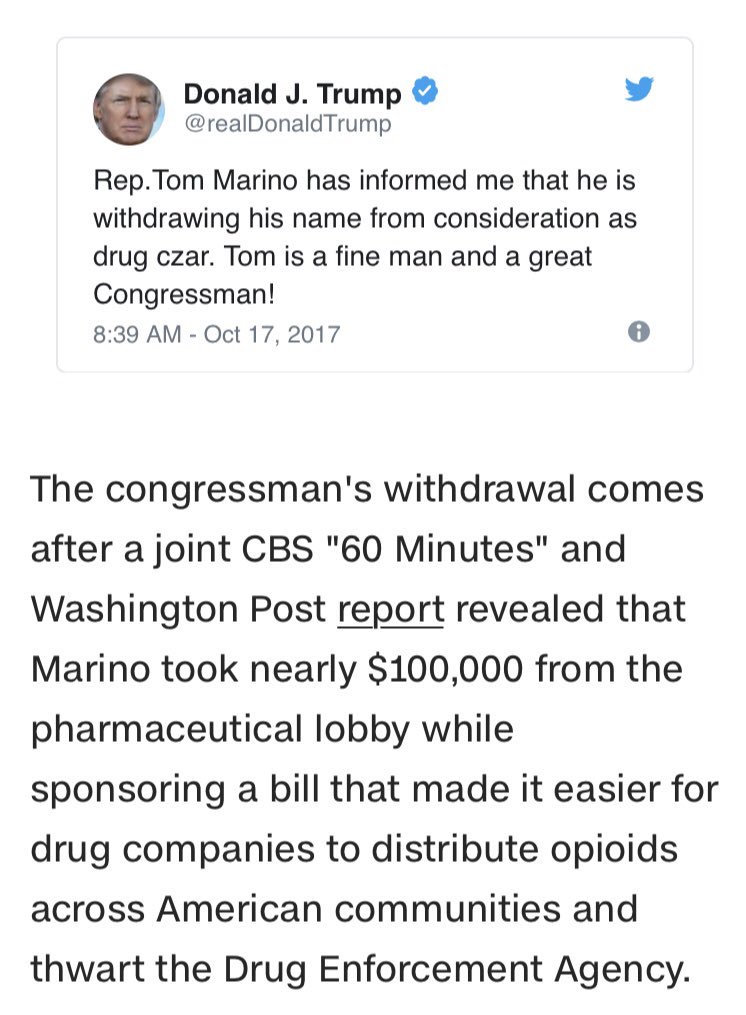Open the tweet info icon
Image resolution: width=746 pixels, height=1015 pixels.
point(639,331)
